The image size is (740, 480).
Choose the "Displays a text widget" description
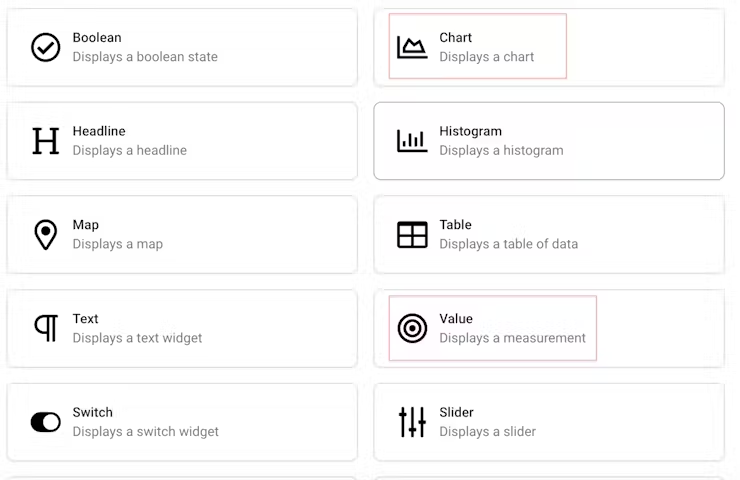pos(137,338)
